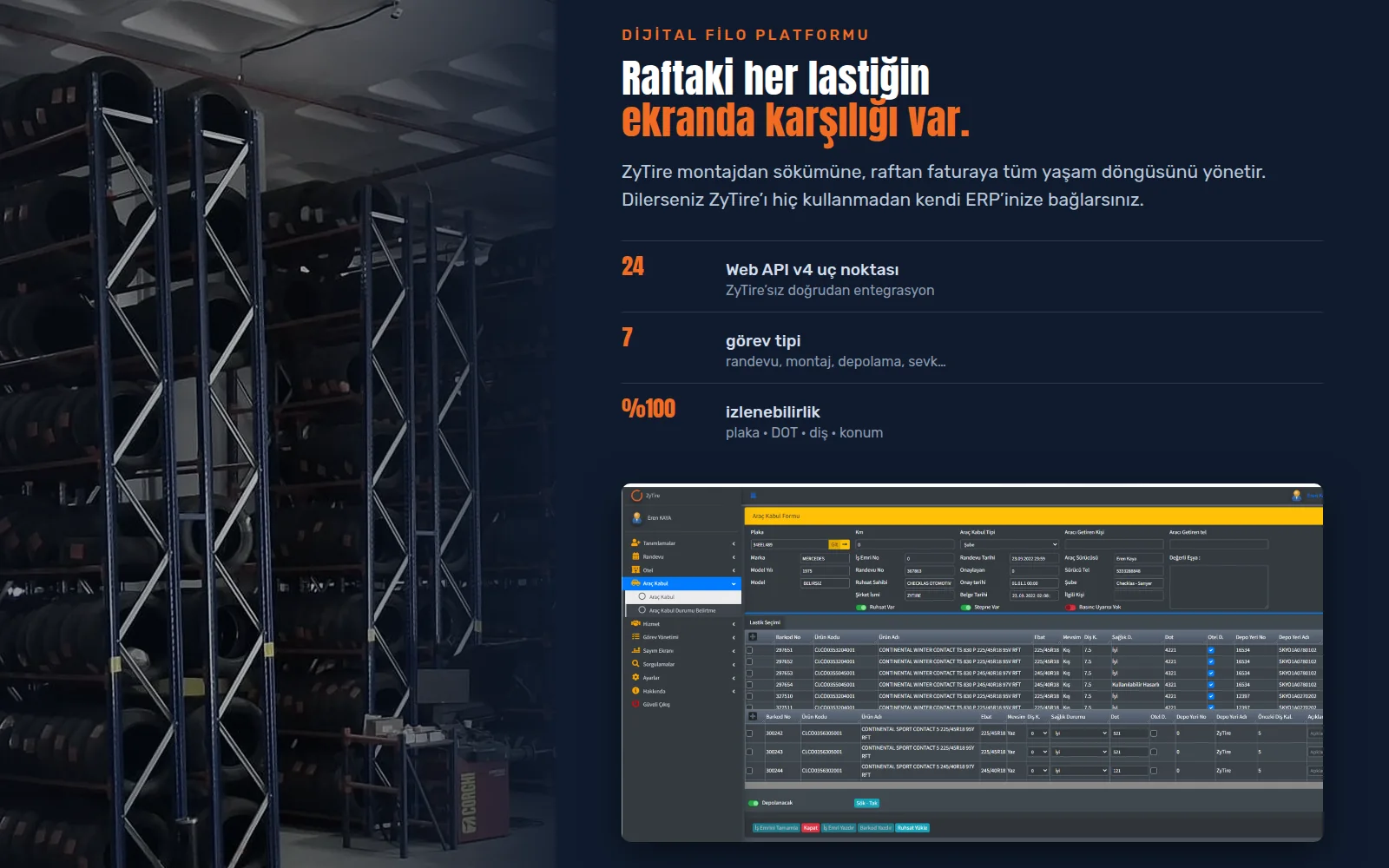Toggle the Basınç Uyarısı Yok switch
The image size is (1389, 868).
click(1070, 608)
